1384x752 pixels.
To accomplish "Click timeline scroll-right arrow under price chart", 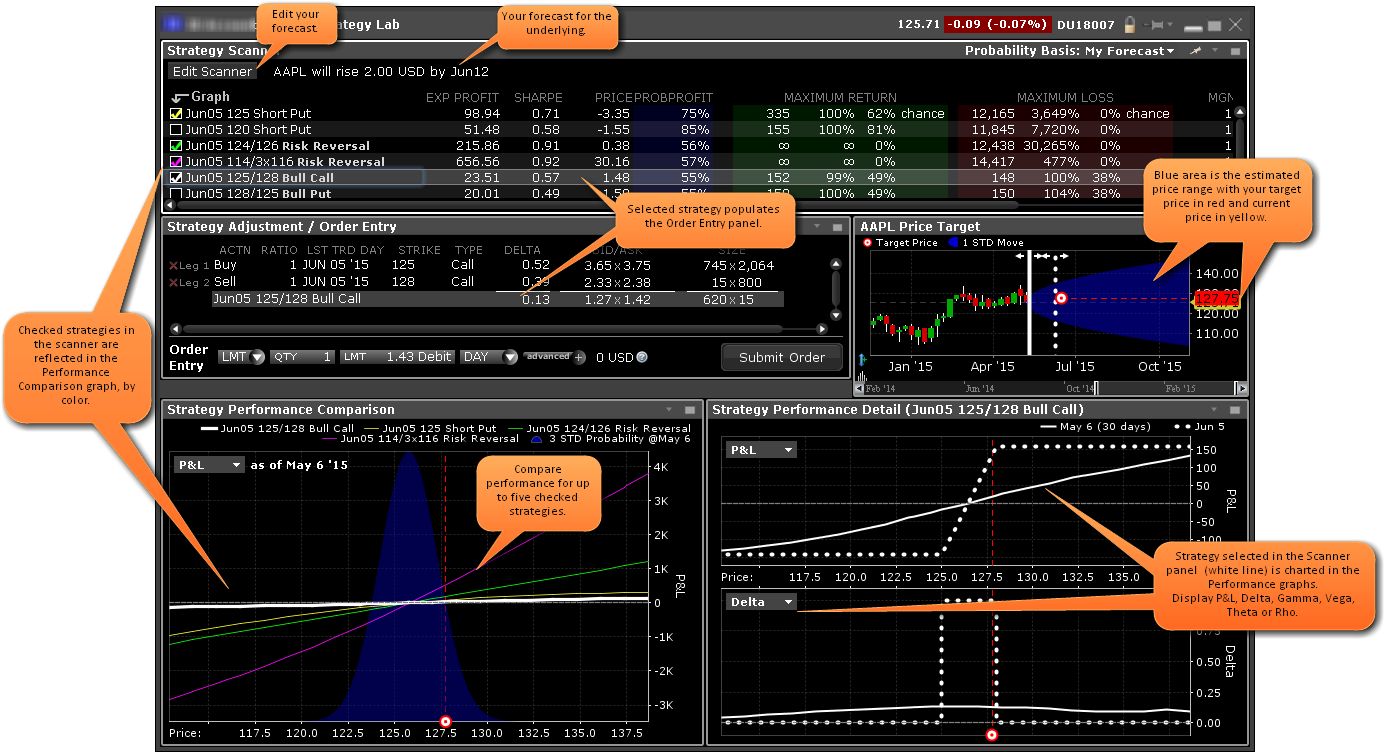I will pos(1242,388).
